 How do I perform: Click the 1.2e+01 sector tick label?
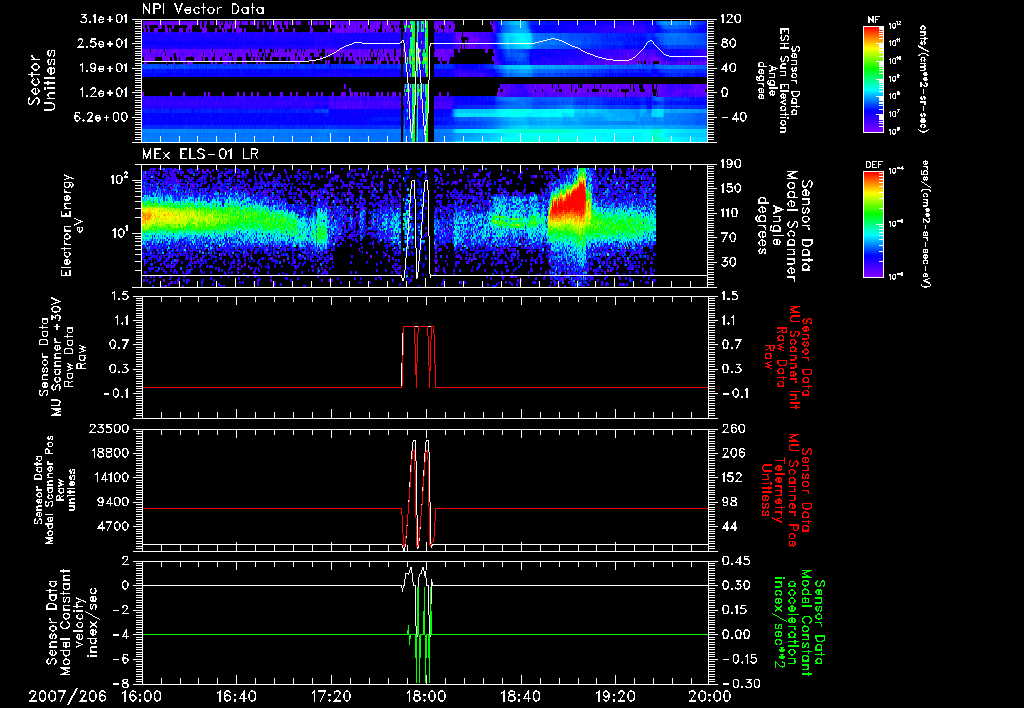click(106, 93)
